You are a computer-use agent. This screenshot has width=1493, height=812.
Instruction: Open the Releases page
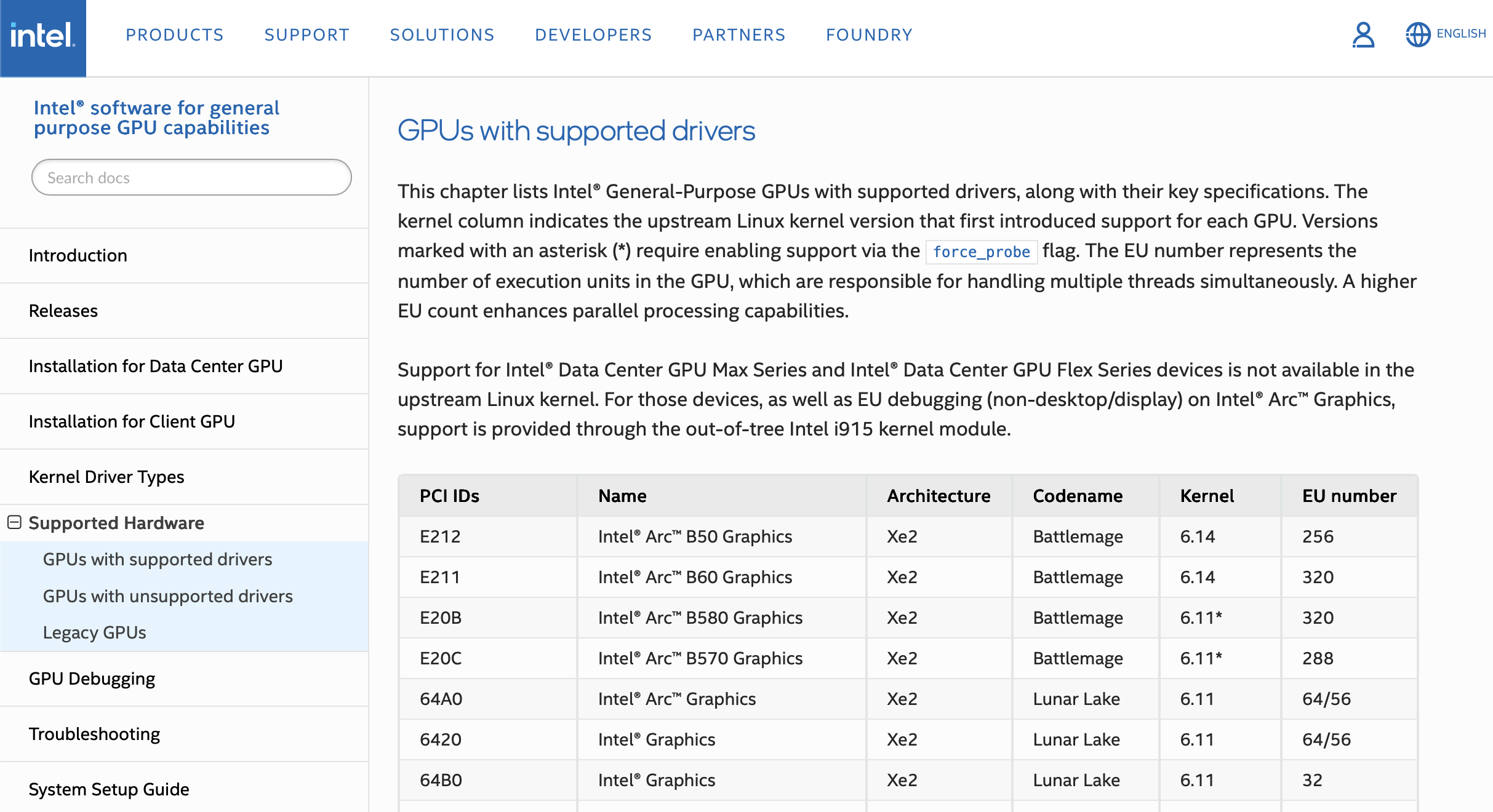(63, 311)
